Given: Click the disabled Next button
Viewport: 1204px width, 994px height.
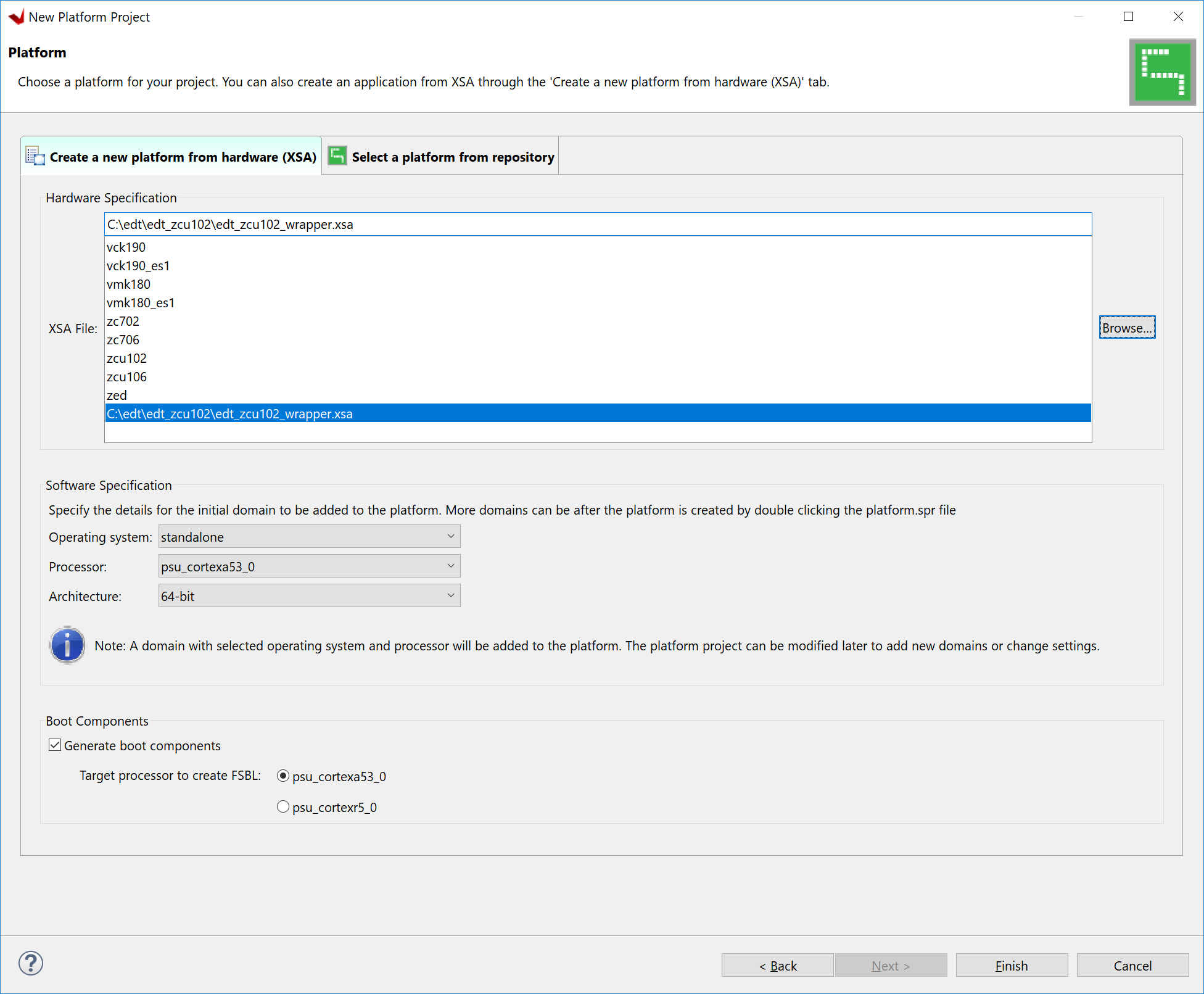Looking at the screenshot, I should click(x=891, y=966).
